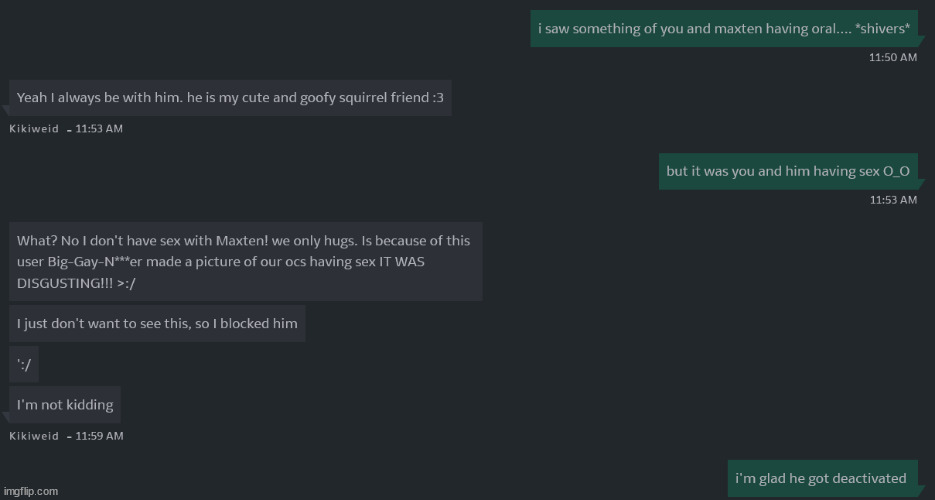Select the "so I blocked him" message

pyautogui.click(x=157, y=324)
